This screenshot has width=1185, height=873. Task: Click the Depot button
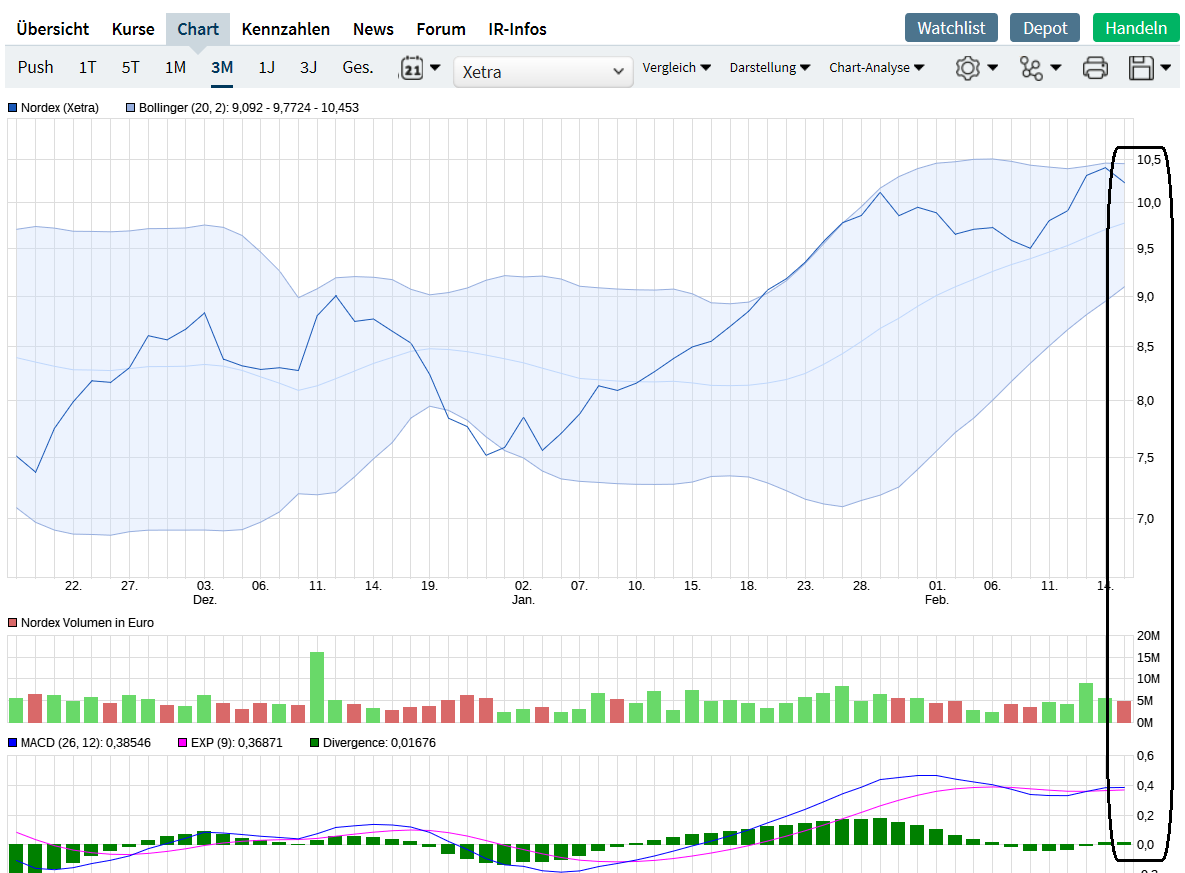(x=1045, y=28)
